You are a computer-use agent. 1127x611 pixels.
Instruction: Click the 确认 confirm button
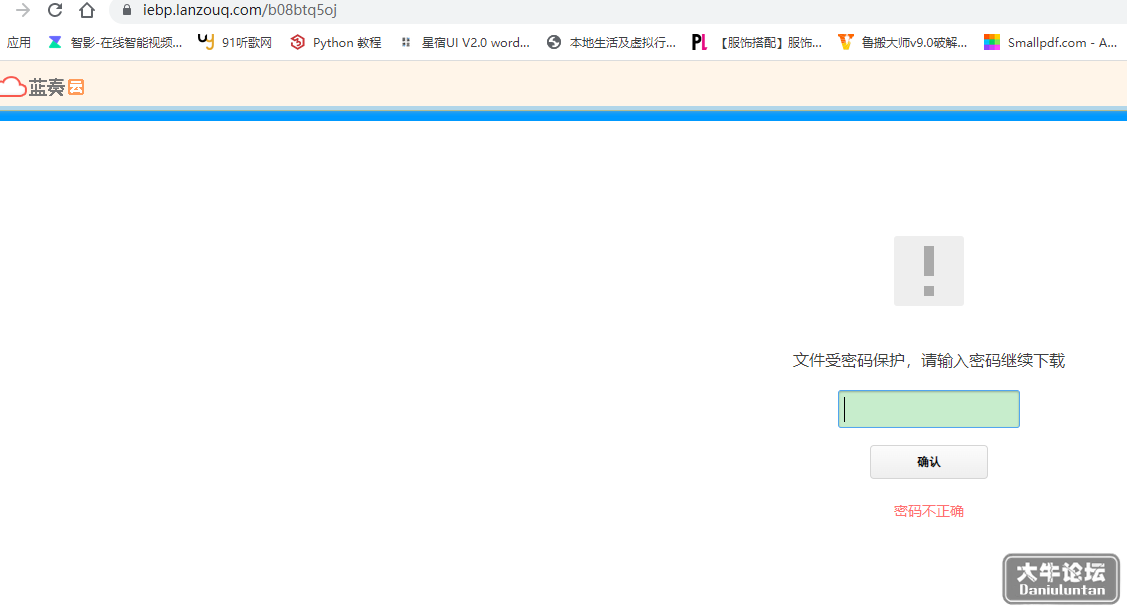929,461
